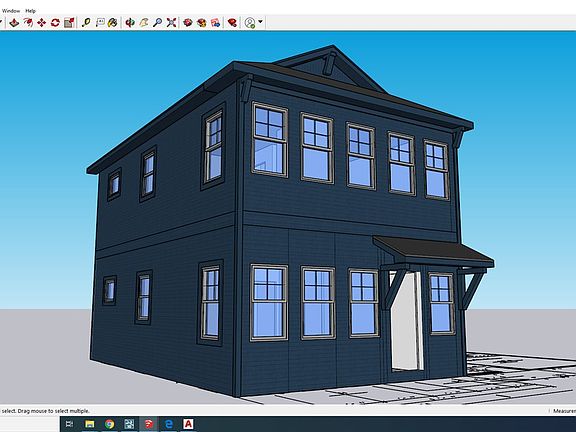Open Google Chrome from the taskbar
576x432 pixels.
109,424
